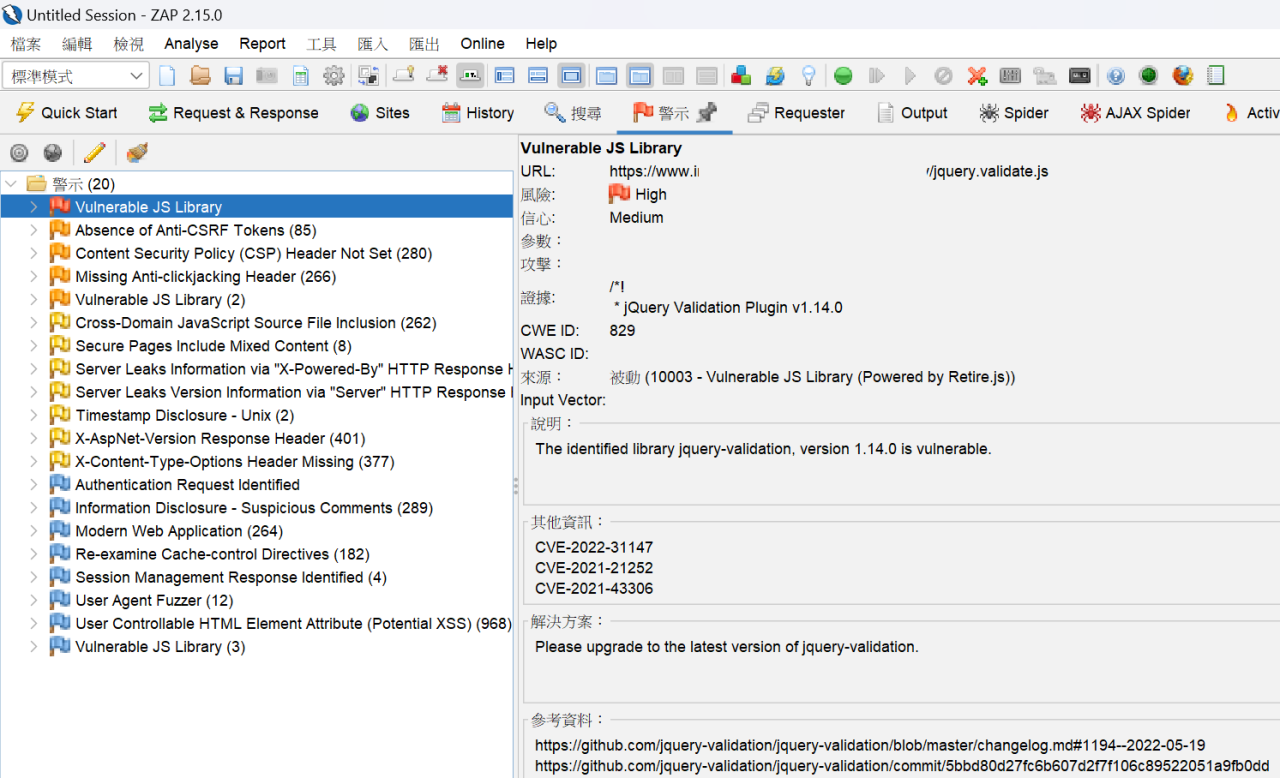The height and width of the screenshot is (778, 1280).
Task: Save session with the floppy disk icon
Action: click(233, 76)
